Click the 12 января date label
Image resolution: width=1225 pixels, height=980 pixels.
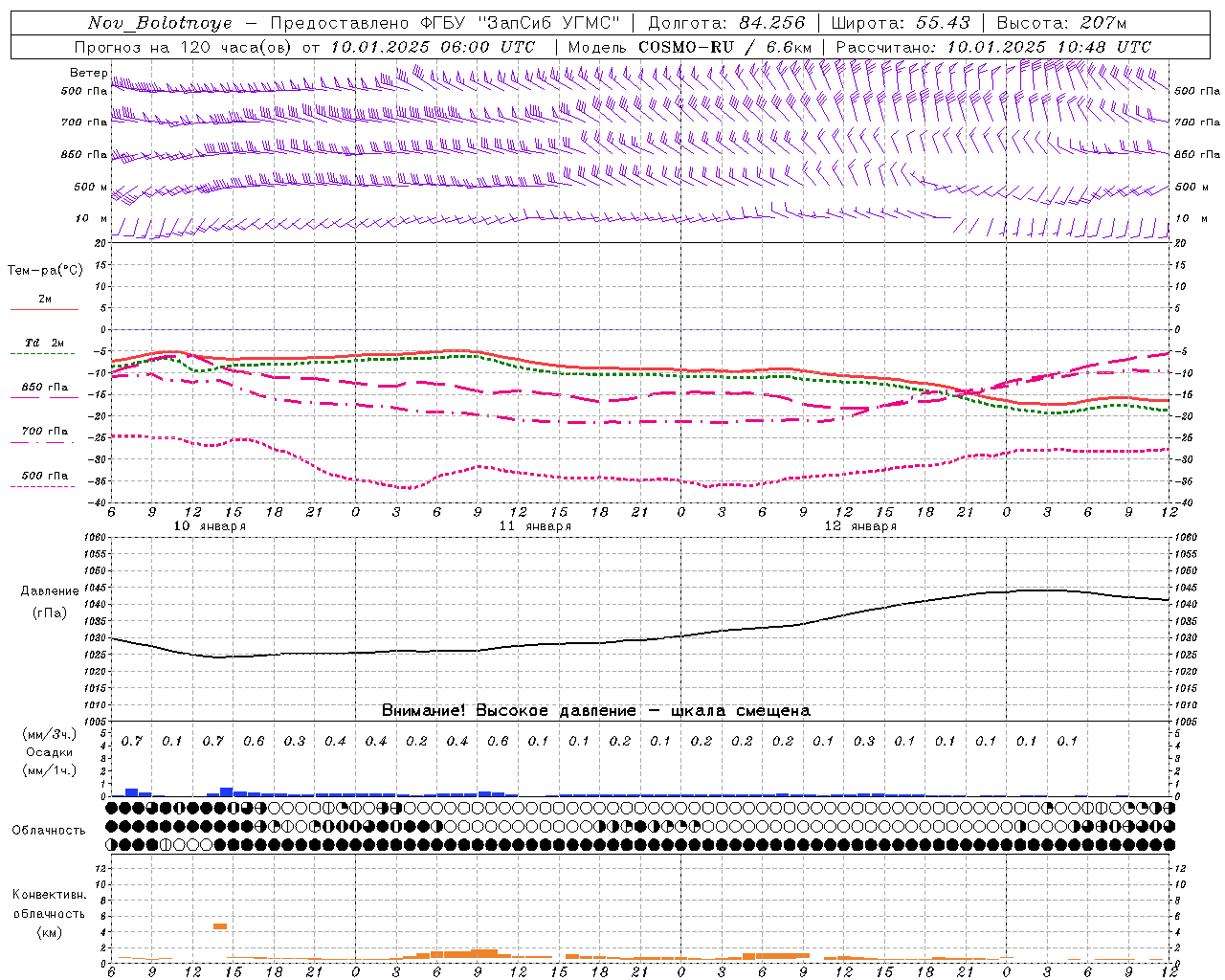(x=860, y=526)
